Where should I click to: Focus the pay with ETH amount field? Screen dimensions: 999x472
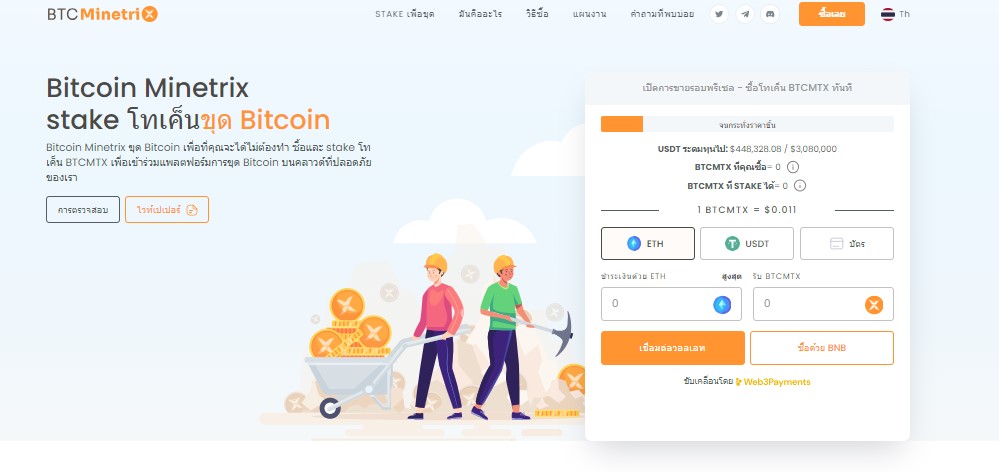pyautogui.click(x=672, y=304)
